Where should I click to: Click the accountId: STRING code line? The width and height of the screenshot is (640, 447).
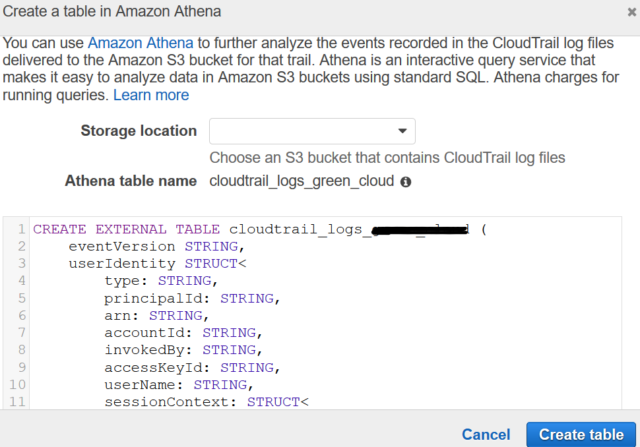click(181, 332)
